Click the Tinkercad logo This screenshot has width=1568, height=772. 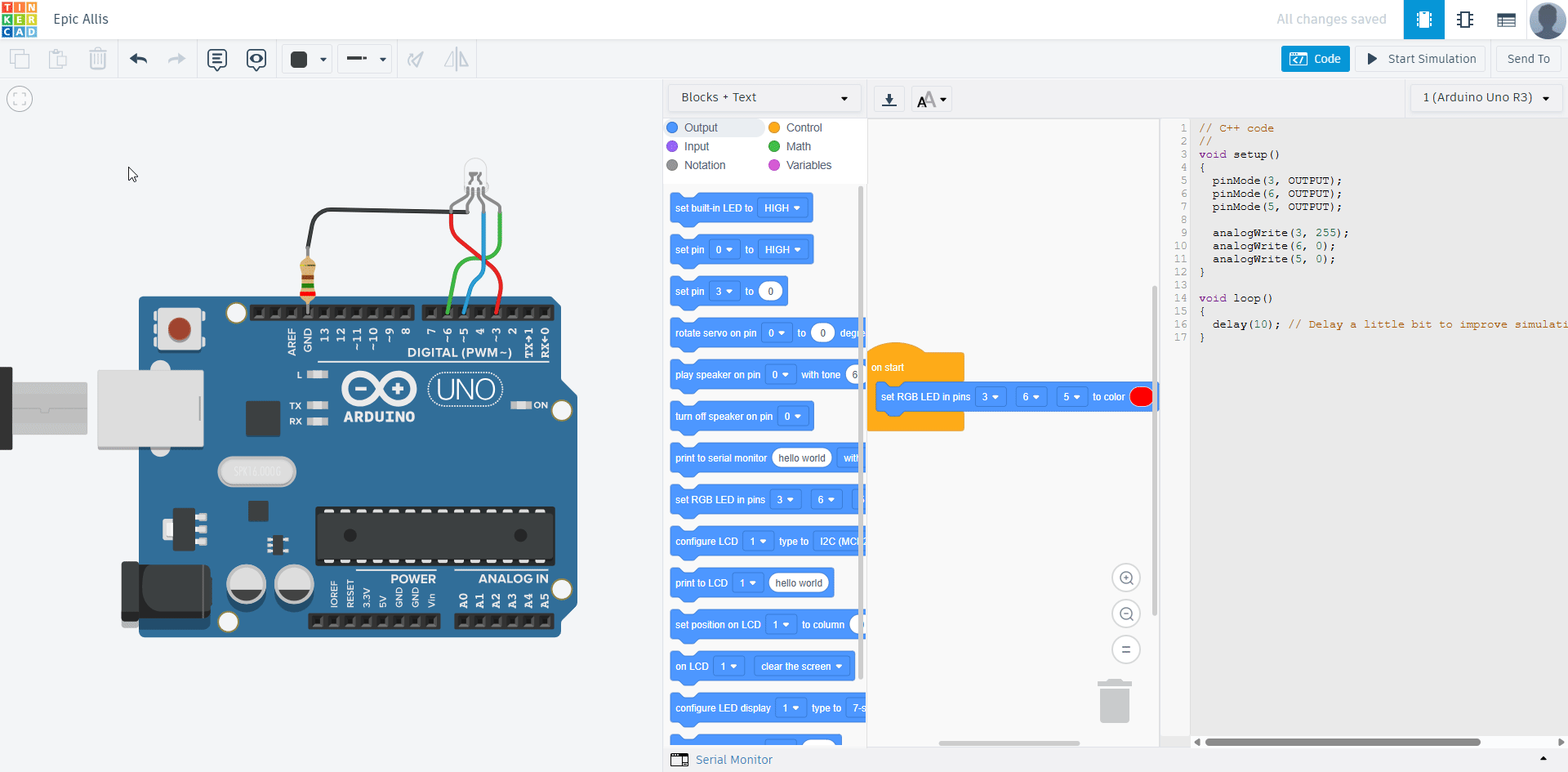pyautogui.click(x=19, y=19)
